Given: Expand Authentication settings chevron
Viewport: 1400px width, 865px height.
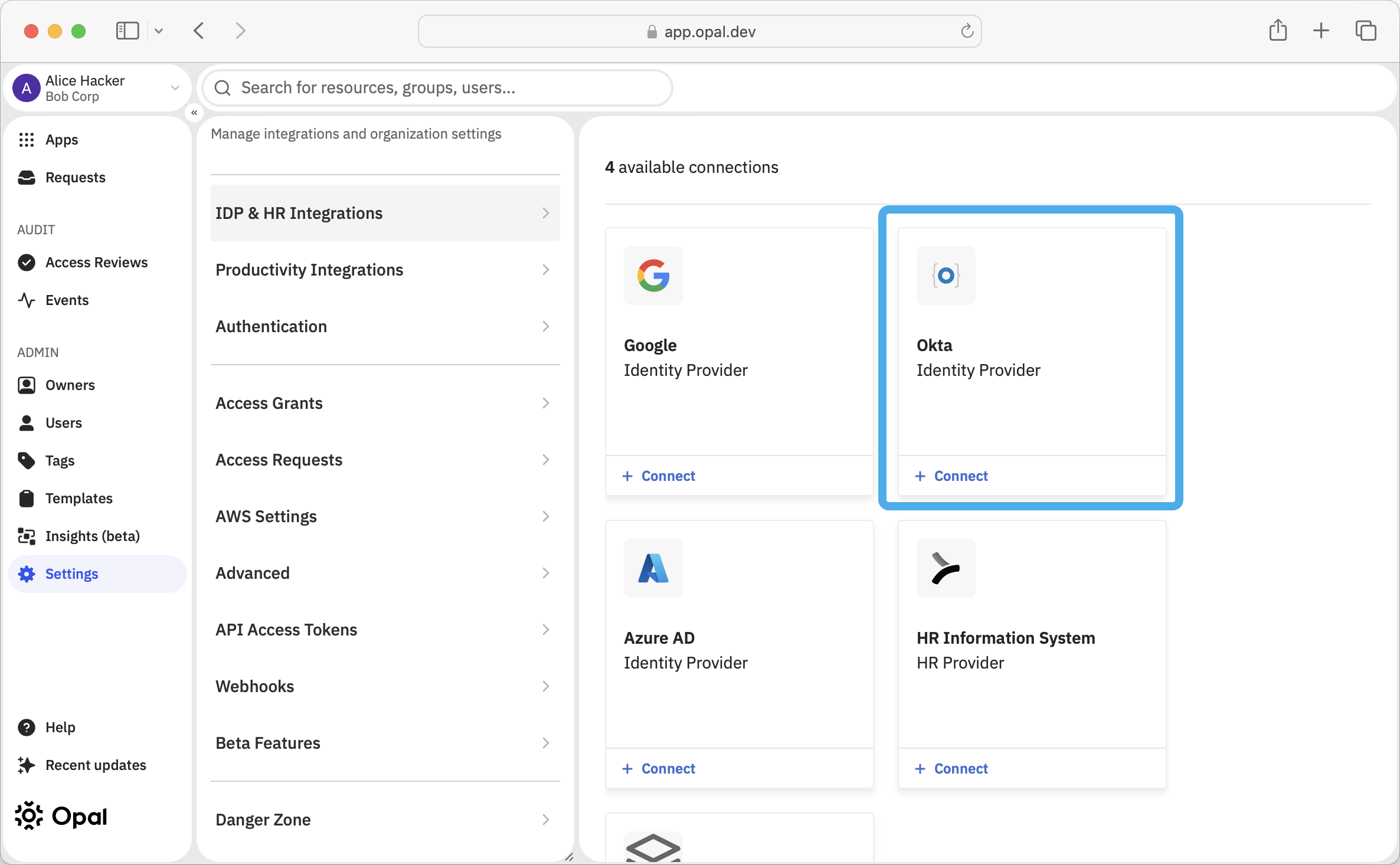Looking at the screenshot, I should (x=546, y=326).
